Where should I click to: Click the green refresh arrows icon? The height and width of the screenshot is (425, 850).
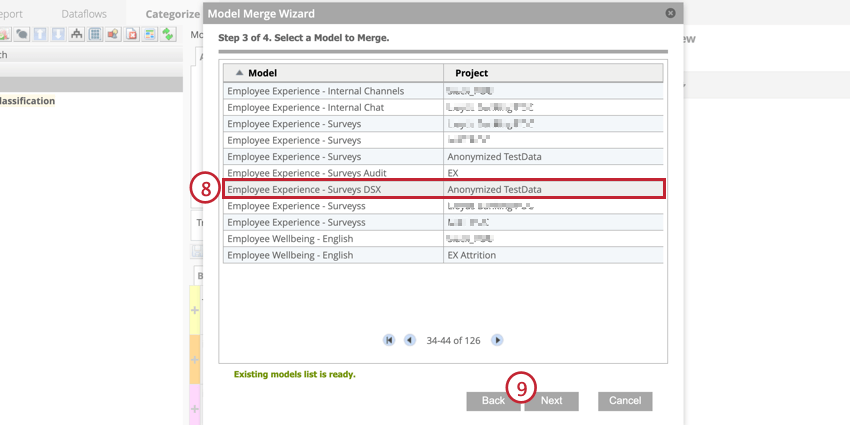click(166, 33)
